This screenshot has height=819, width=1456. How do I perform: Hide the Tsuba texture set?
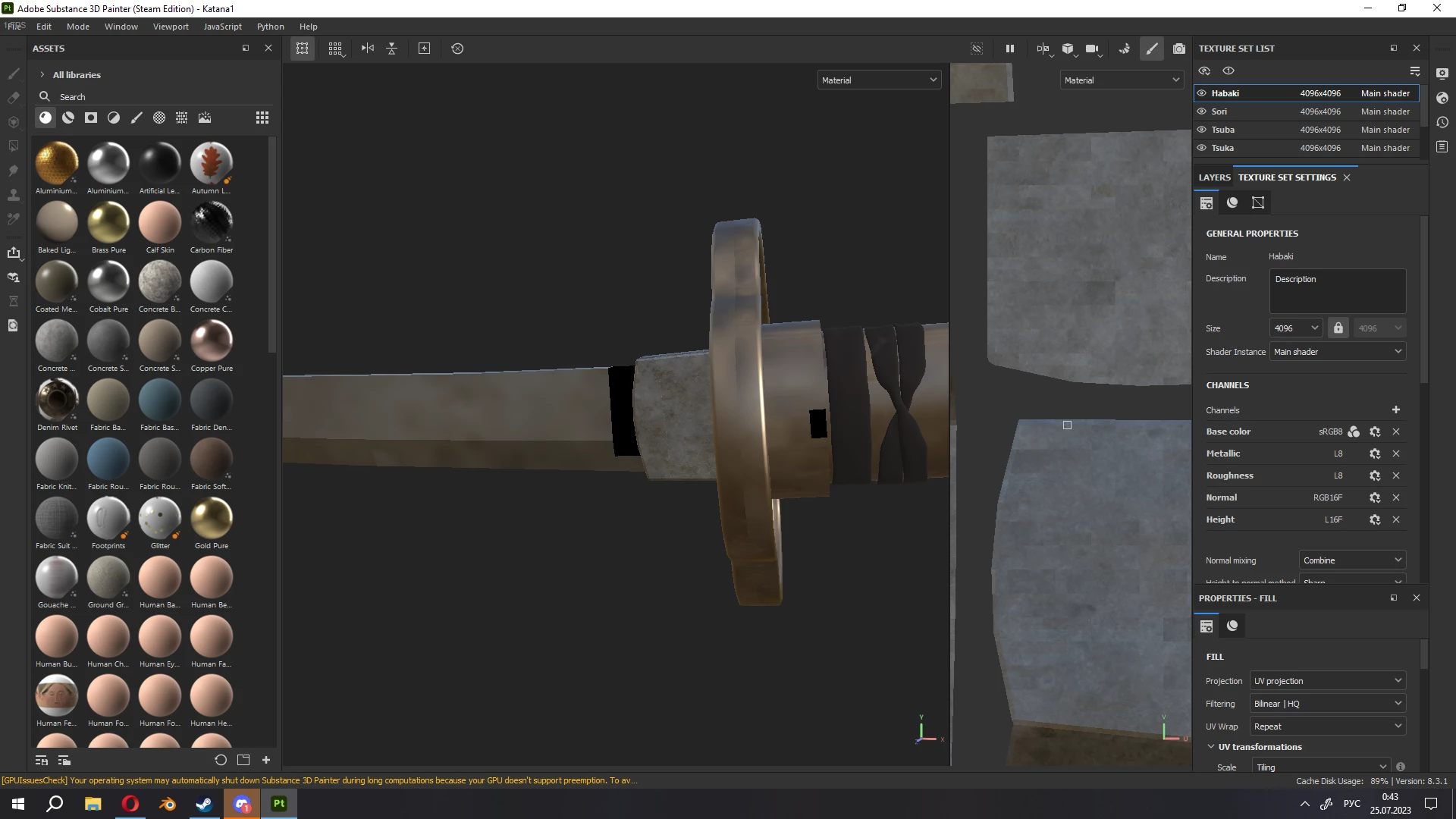1201,130
